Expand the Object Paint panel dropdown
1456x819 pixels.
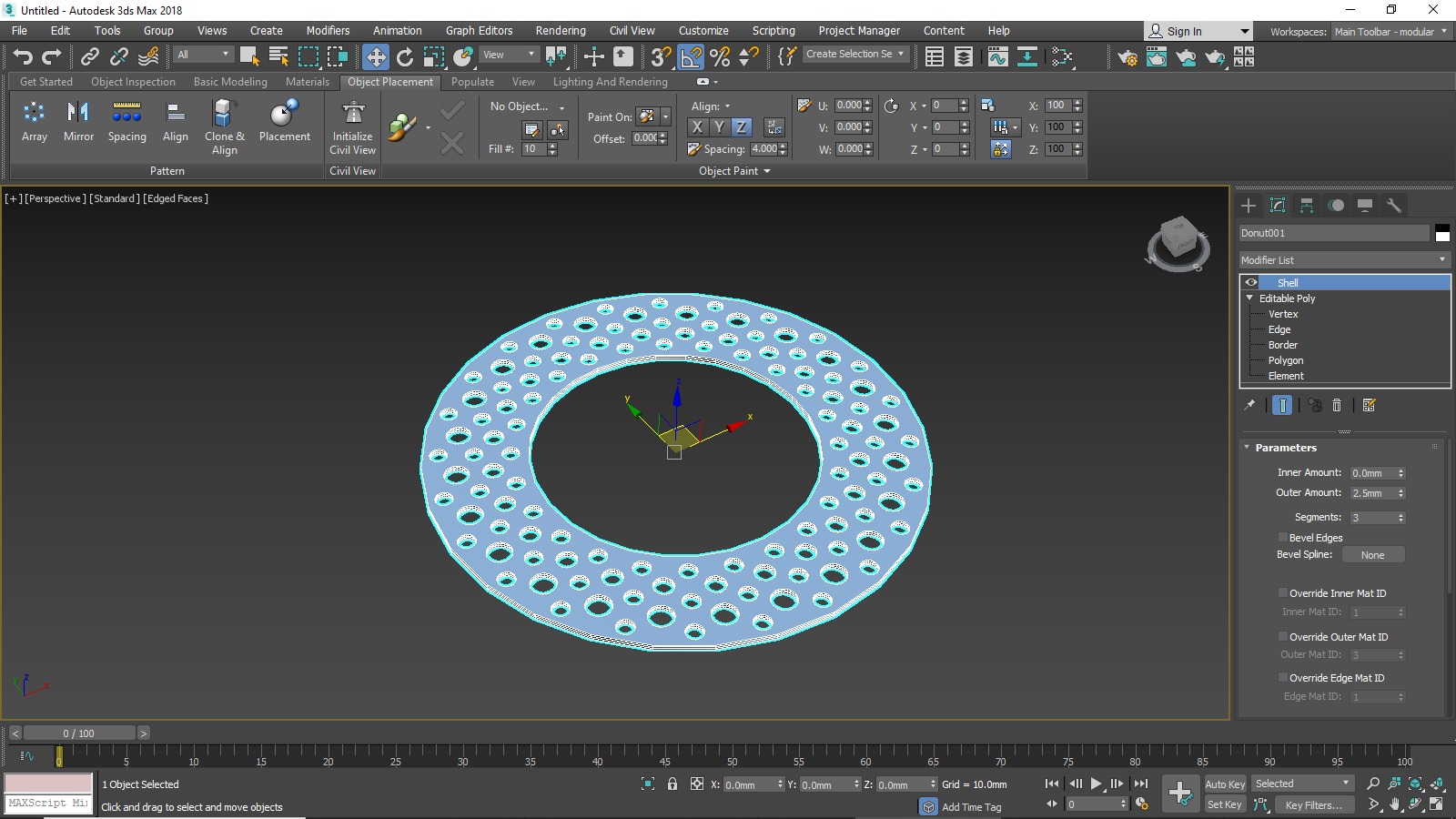(734, 171)
